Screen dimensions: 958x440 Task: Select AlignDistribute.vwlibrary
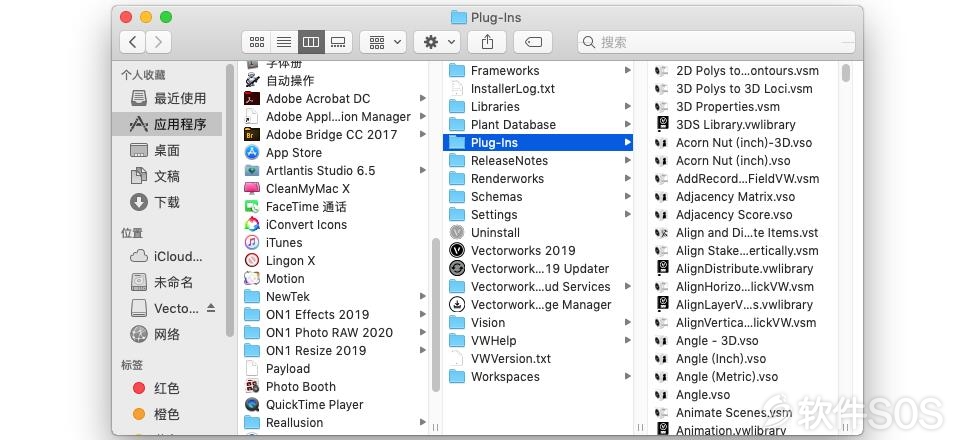click(x=743, y=269)
